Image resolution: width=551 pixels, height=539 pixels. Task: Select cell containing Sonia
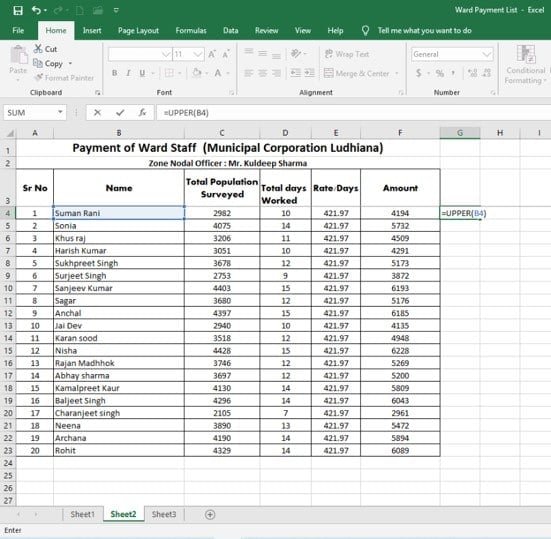click(x=119, y=226)
